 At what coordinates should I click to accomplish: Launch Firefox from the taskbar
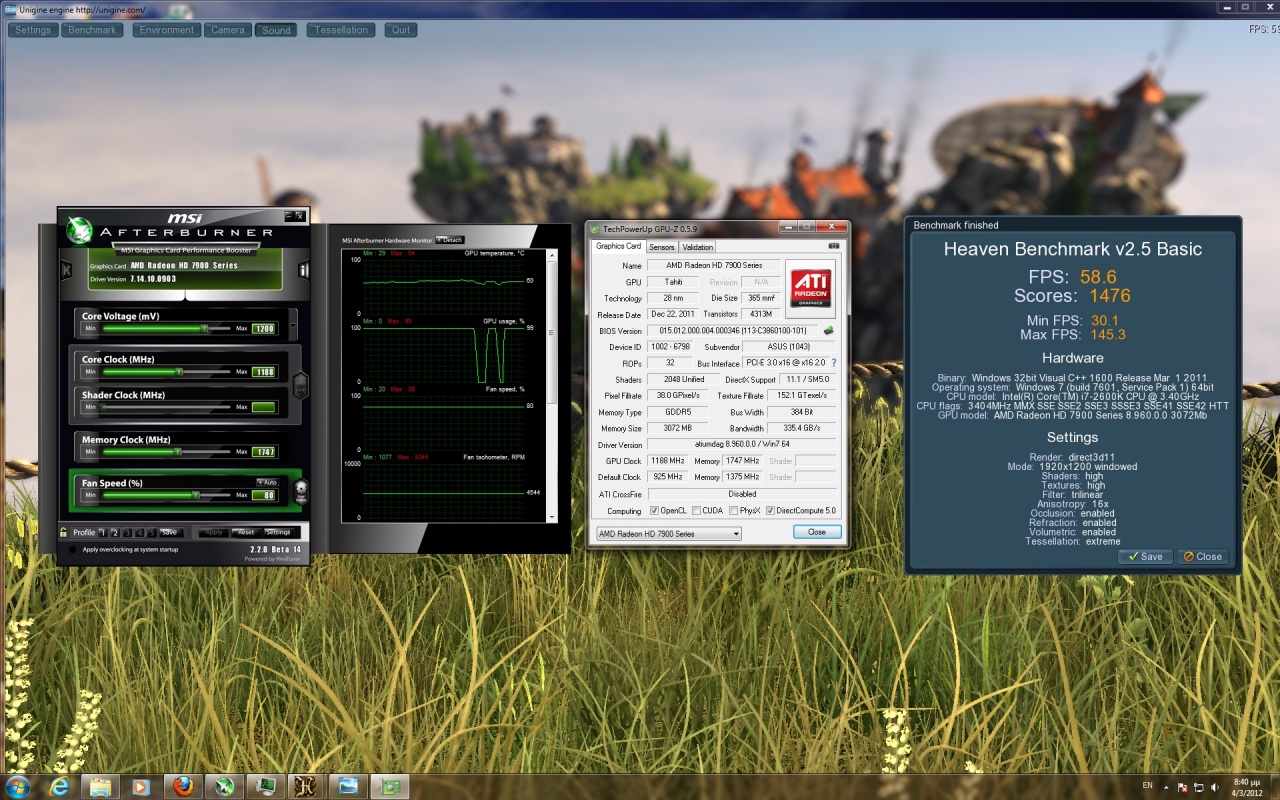click(182, 787)
